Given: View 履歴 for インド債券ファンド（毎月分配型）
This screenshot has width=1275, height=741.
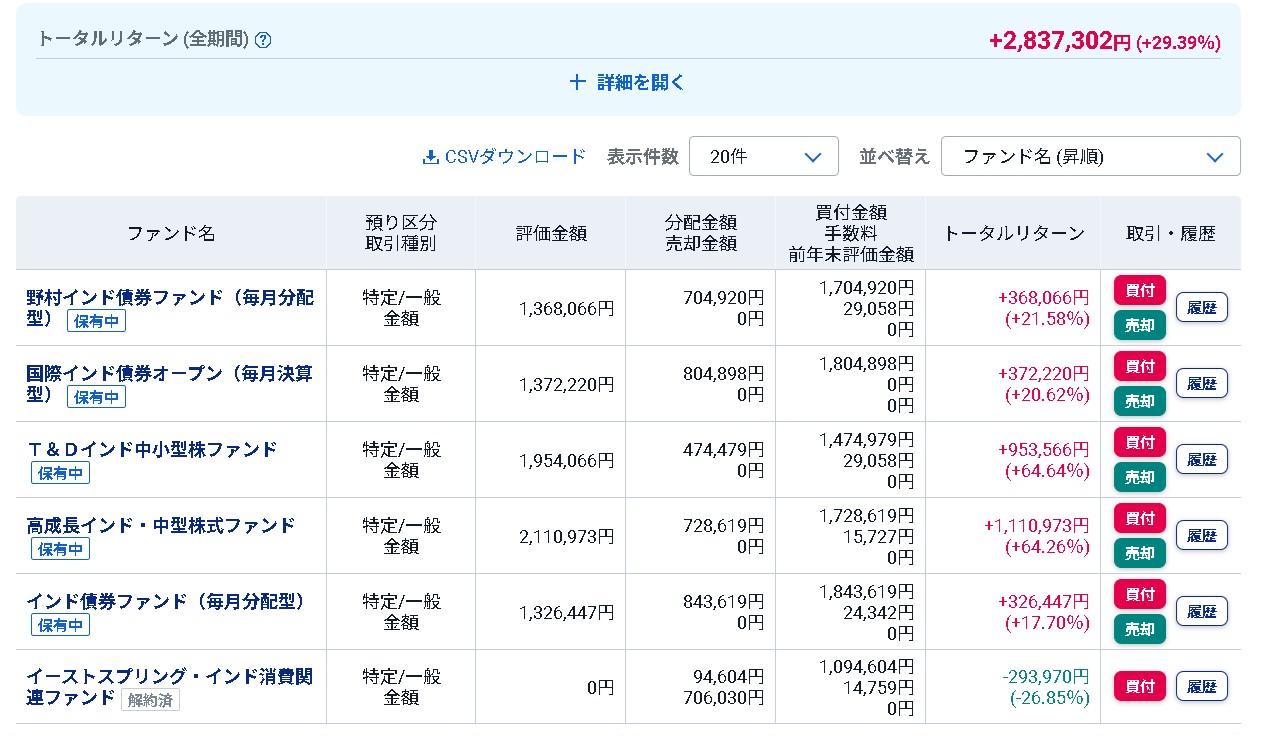Looking at the screenshot, I should [x=1201, y=611].
